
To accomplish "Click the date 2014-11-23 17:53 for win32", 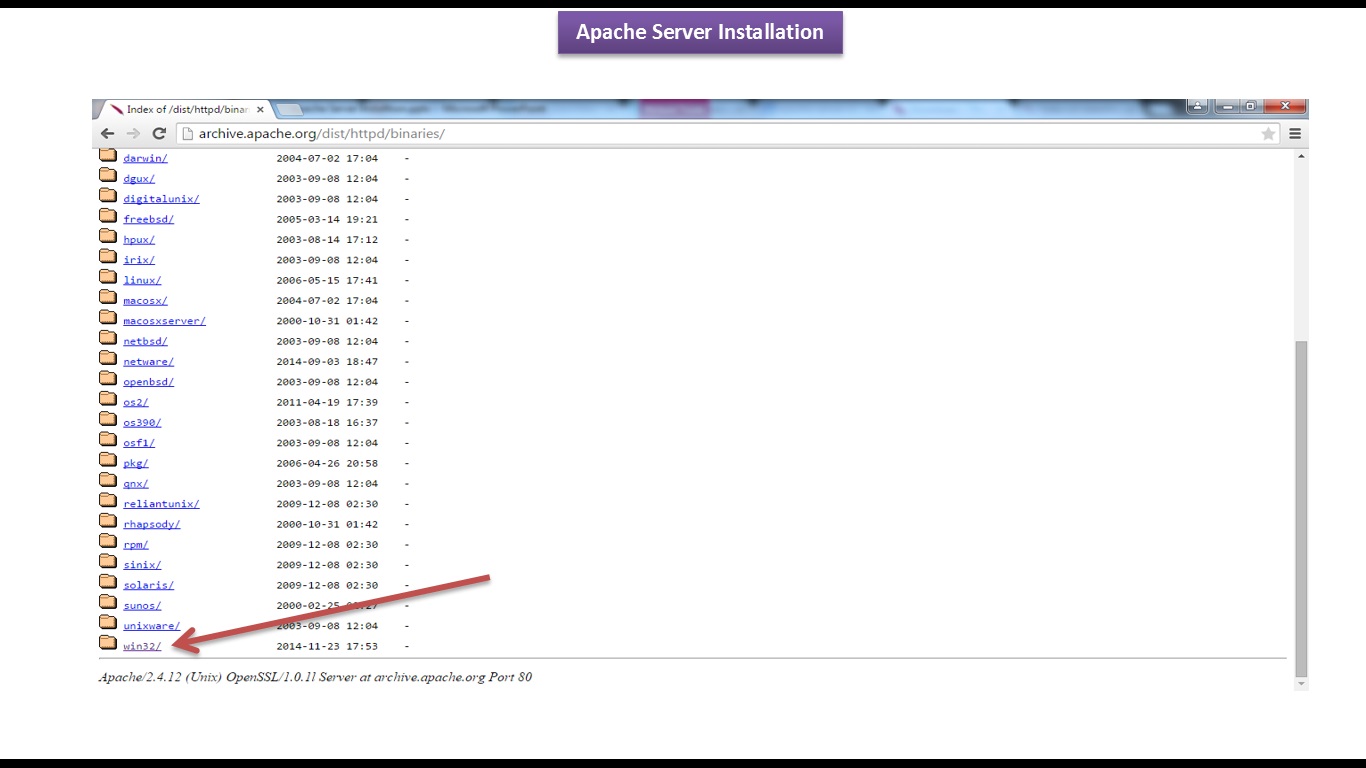I will [327, 646].
